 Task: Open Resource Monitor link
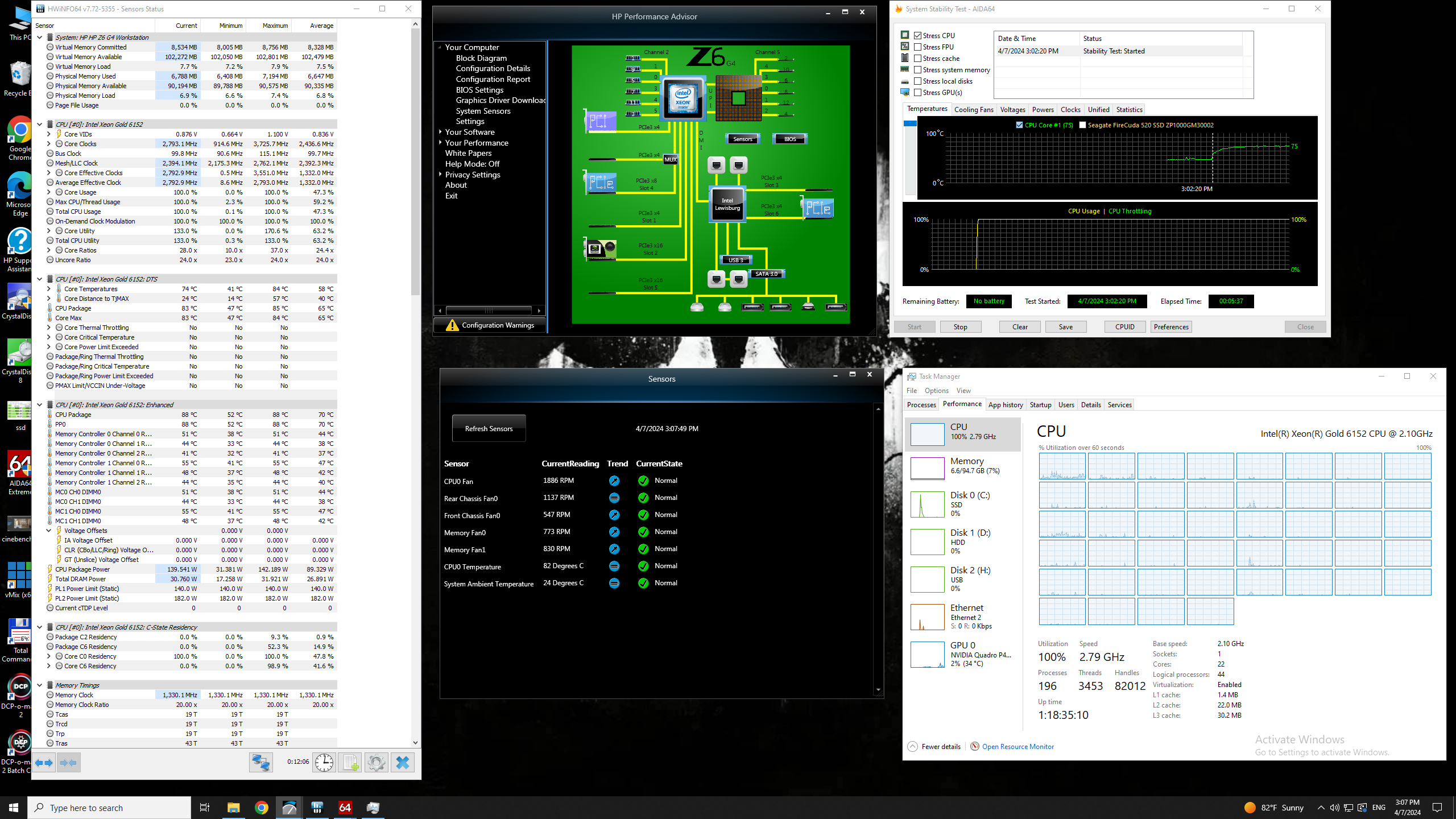(x=1017, y=746)
